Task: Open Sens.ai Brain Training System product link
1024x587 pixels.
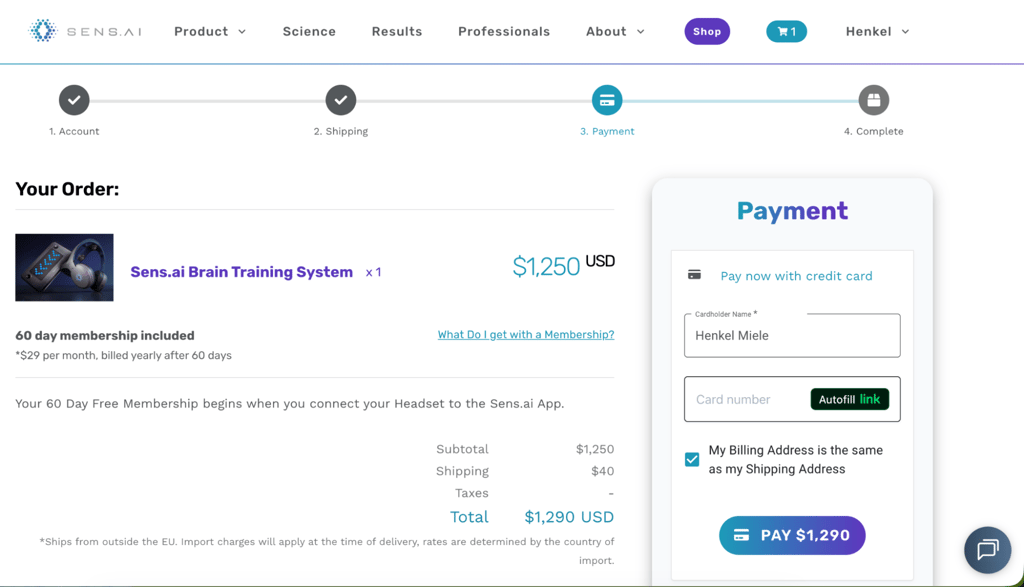Action: point(242,272)
